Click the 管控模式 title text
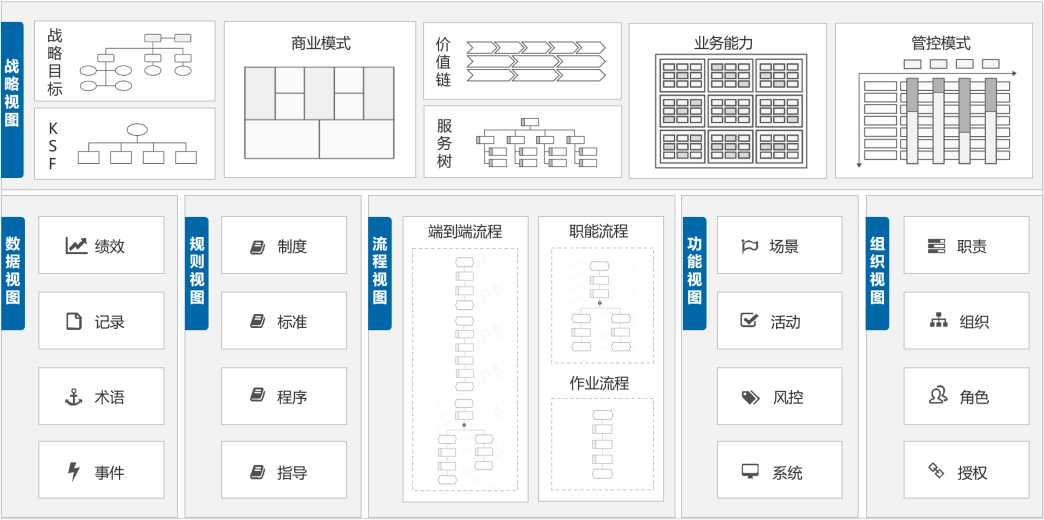Screen dimensions: 1044x520 [941, 43]
